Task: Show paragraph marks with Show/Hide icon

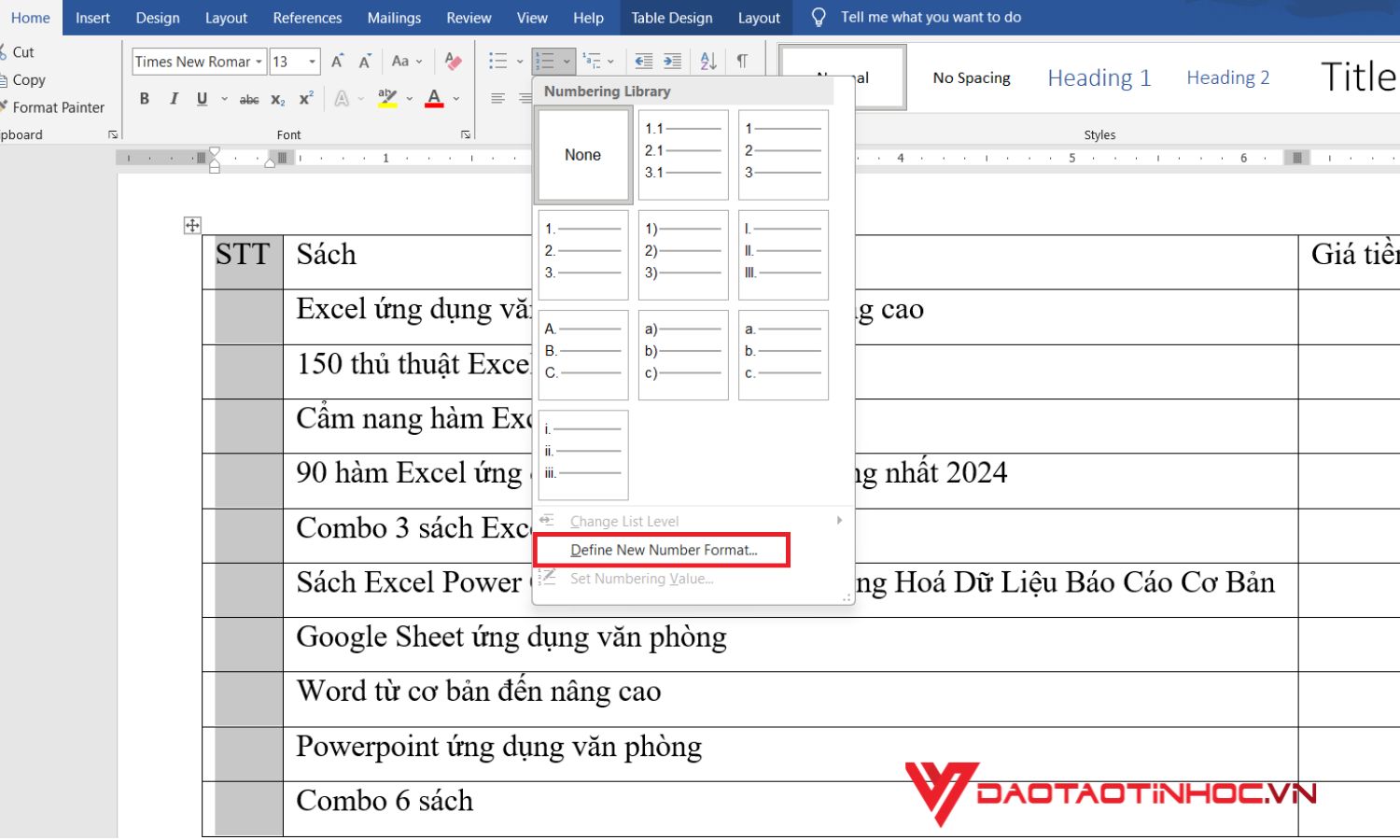Action: 742,61
